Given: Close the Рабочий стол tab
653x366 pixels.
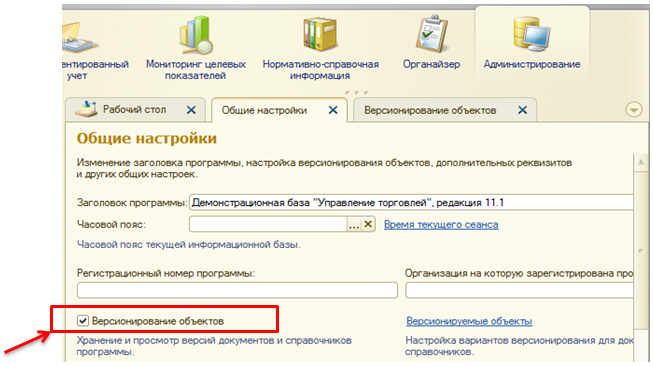Looking at the screenshot, I should (x=191, y=110).
